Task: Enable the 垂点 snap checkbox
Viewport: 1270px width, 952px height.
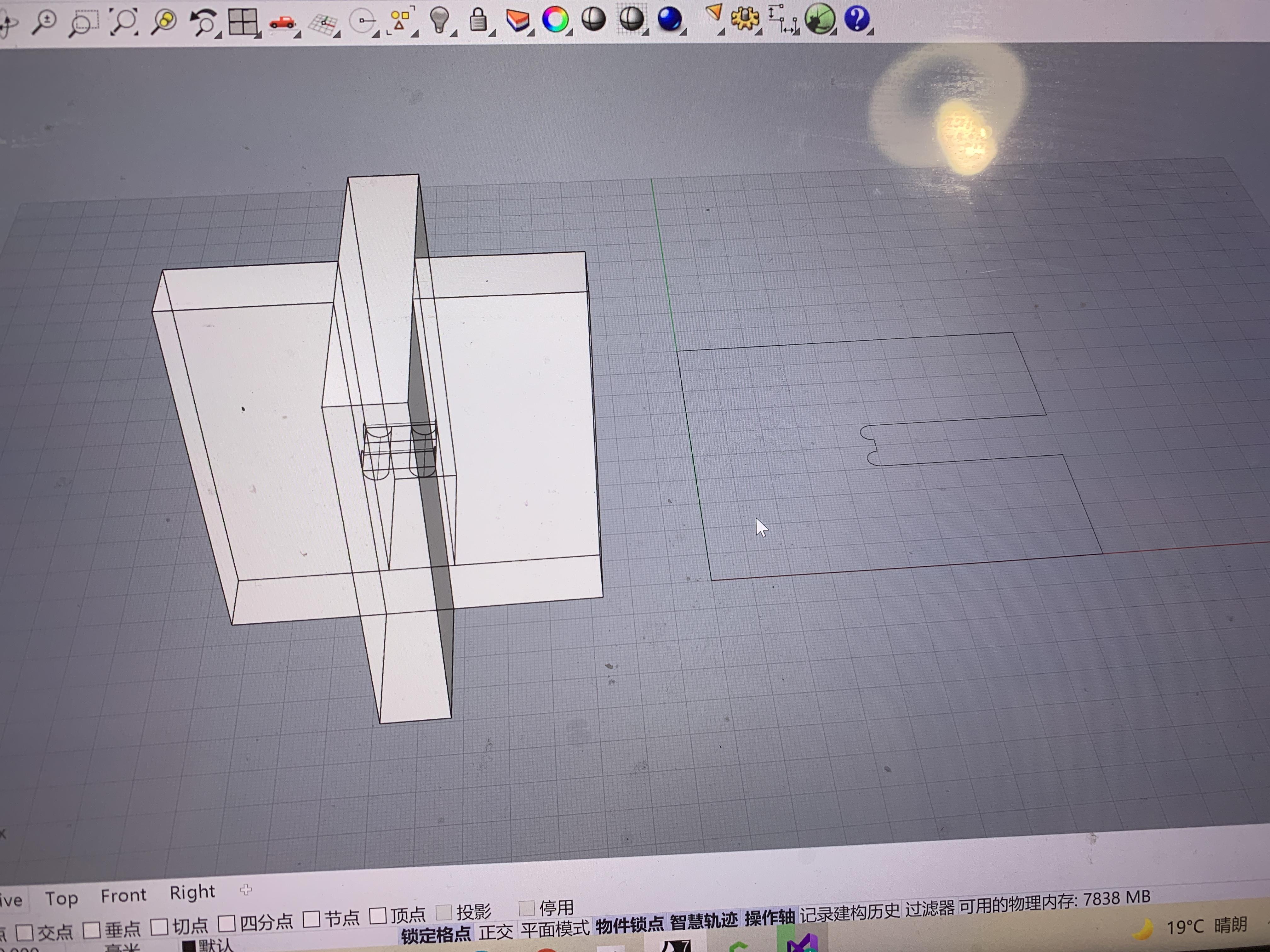Action: pyautogui.click(x=92, y=930)
